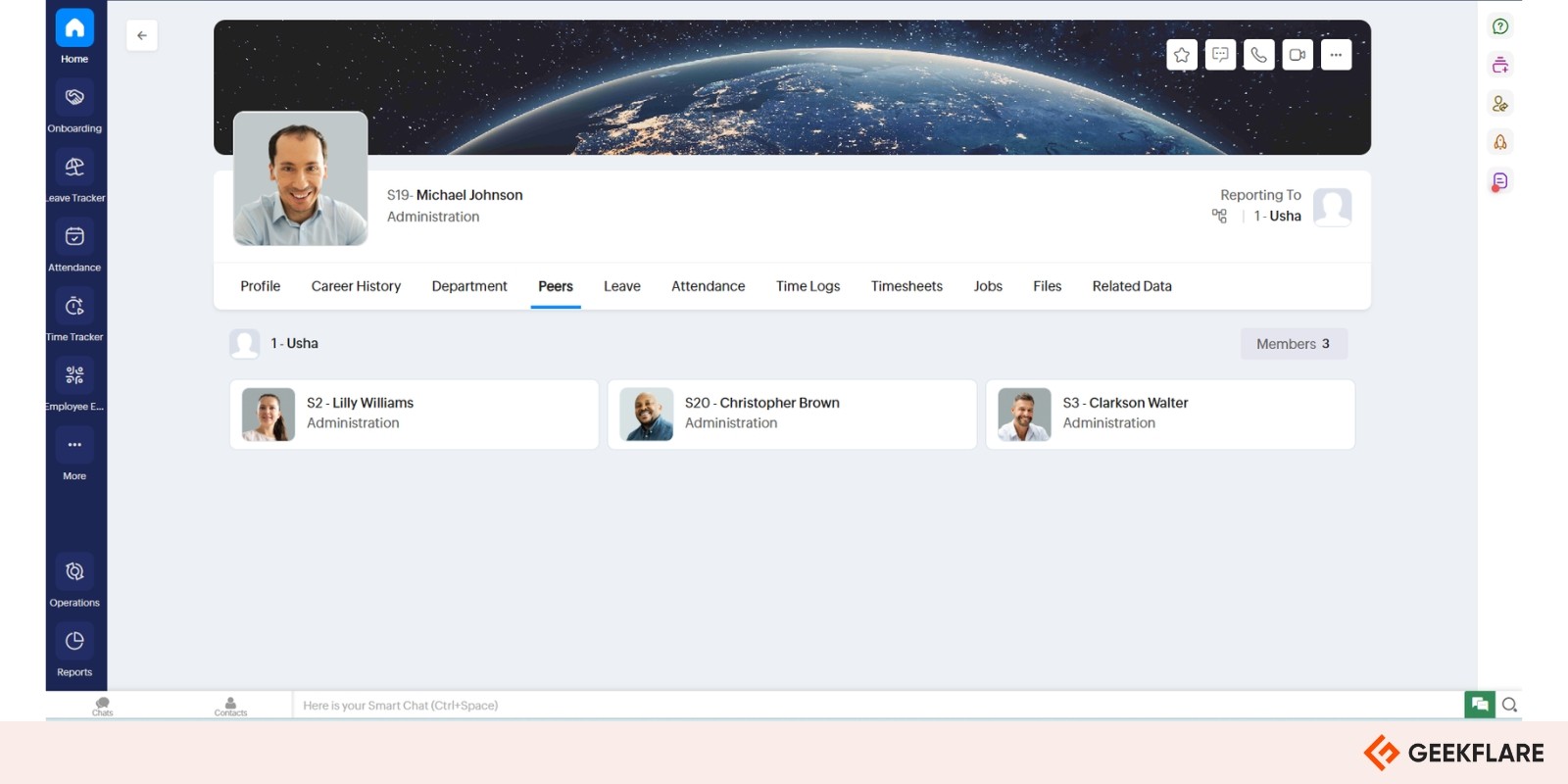The width and height of the screenshot is (1568, 784).
Task: Click 1 - Usha manager row above peers
Action: pos(275,343)
